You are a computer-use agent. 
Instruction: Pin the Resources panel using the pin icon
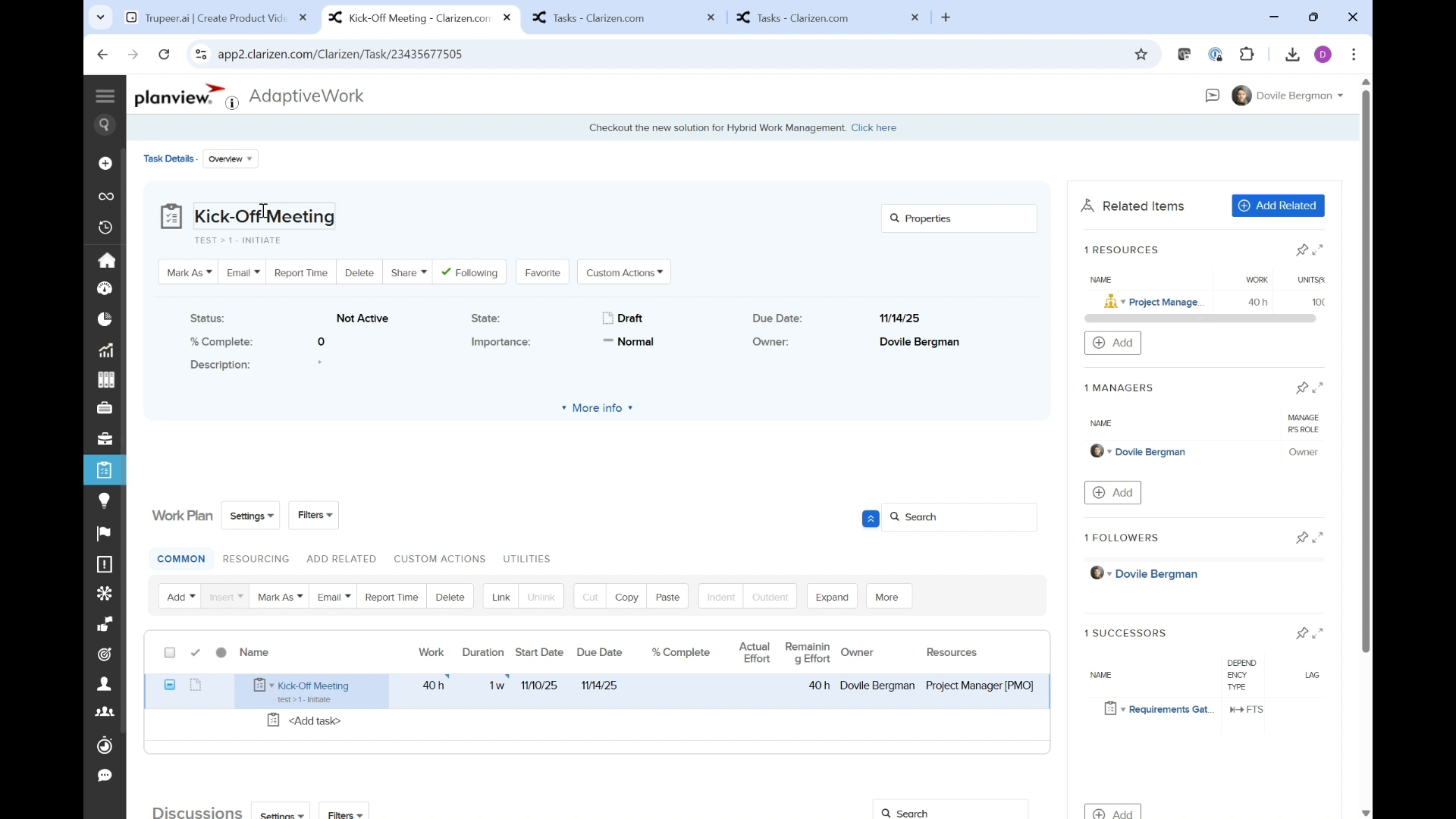click(1303, 249)
